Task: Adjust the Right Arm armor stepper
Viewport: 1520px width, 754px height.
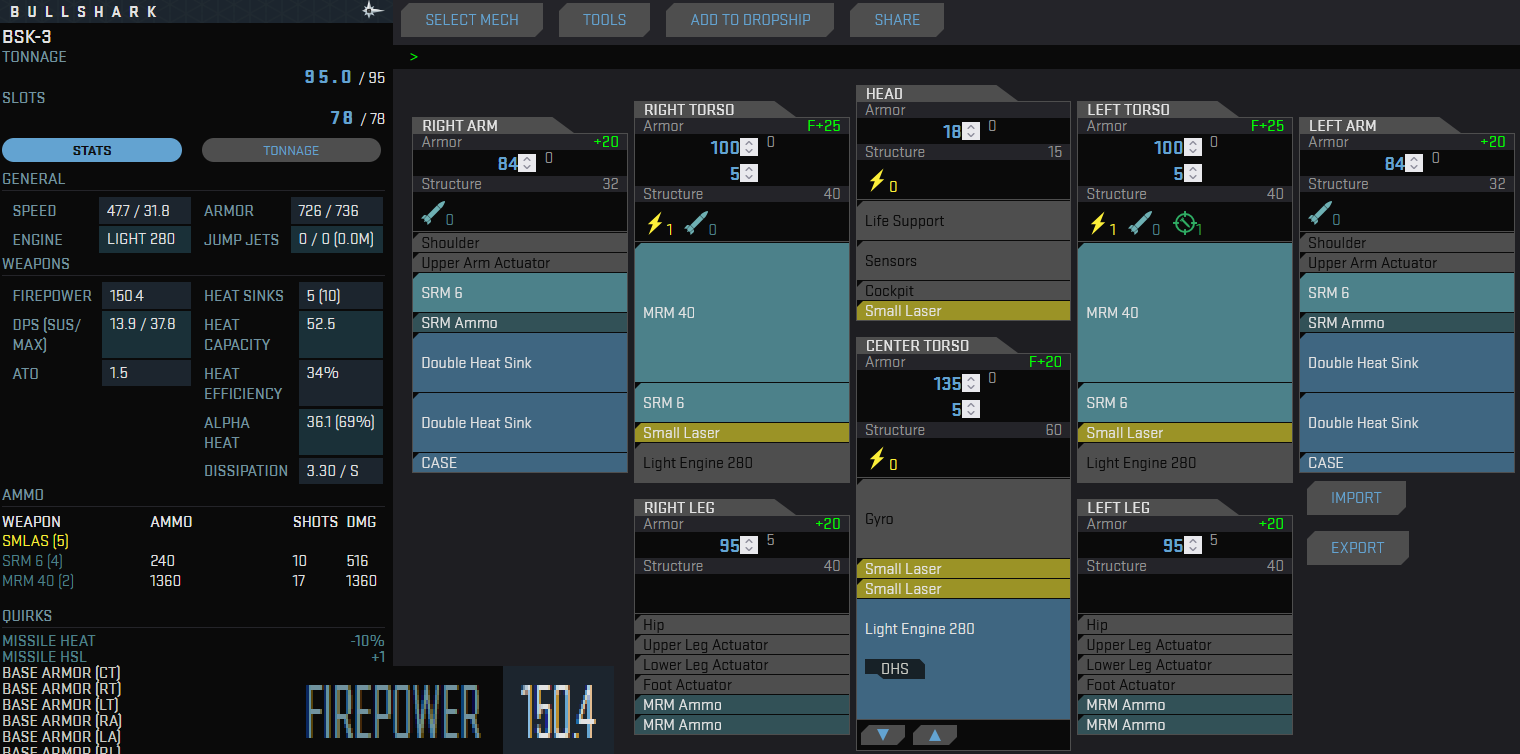Action: 527,163
